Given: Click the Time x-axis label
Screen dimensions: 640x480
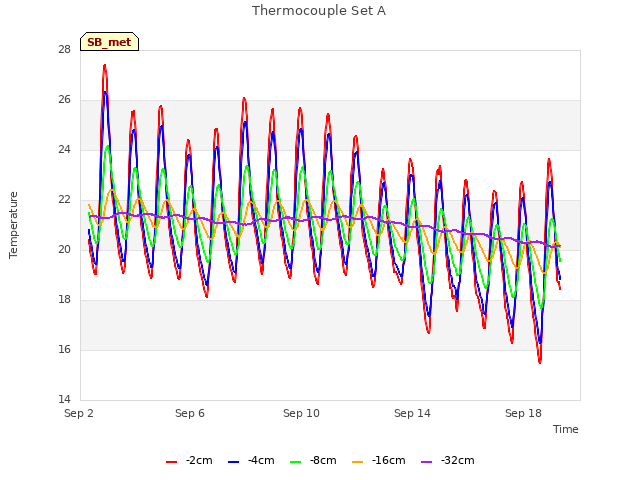Looking at the screenshot, I should click(x=566, y=429).
